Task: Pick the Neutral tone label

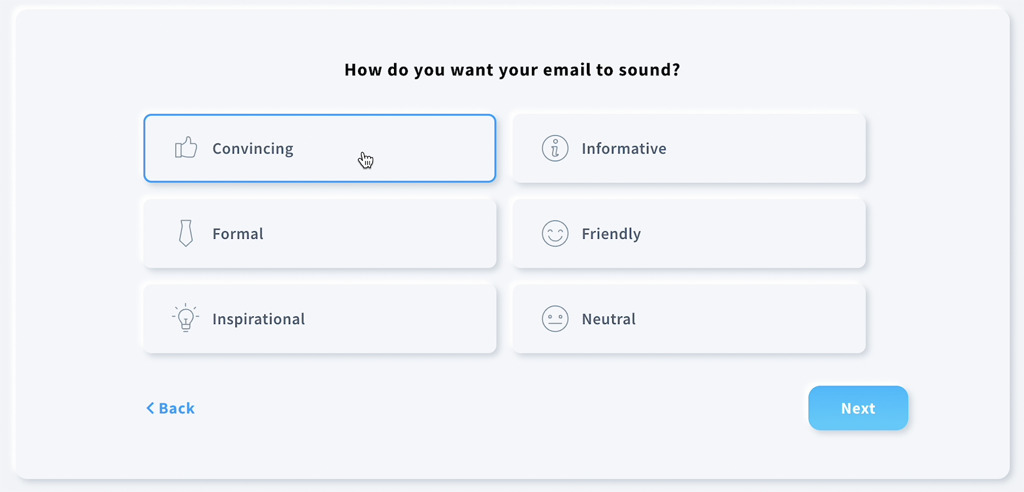Action: (609, 320)
